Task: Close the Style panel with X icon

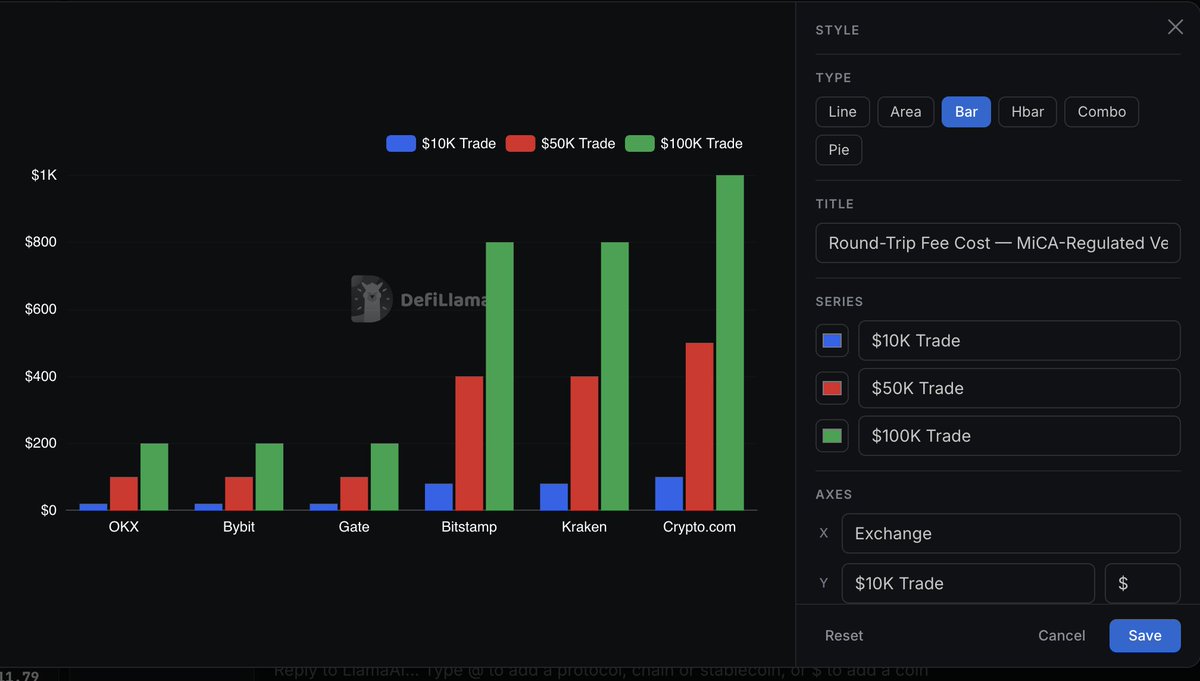Action: click(x=1175, y=27)
